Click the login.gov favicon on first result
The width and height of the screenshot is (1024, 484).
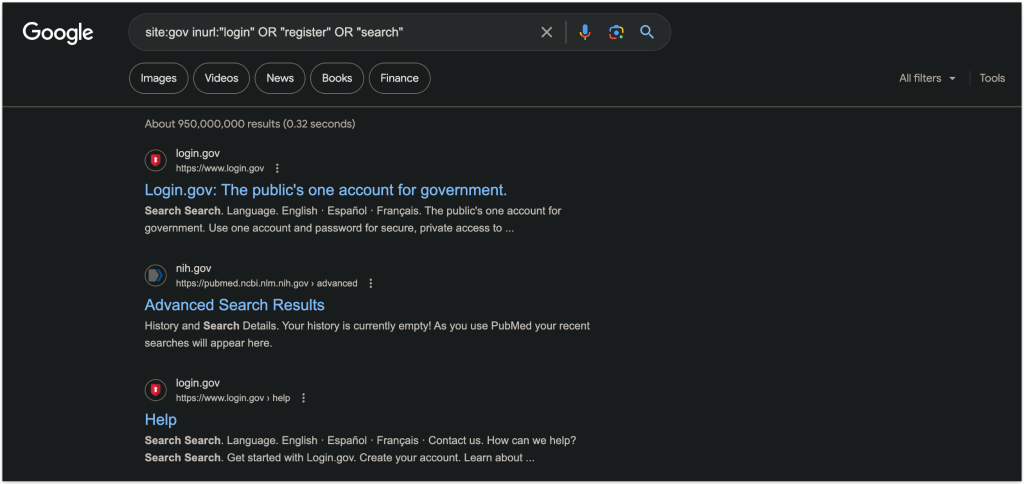(155, 161)
